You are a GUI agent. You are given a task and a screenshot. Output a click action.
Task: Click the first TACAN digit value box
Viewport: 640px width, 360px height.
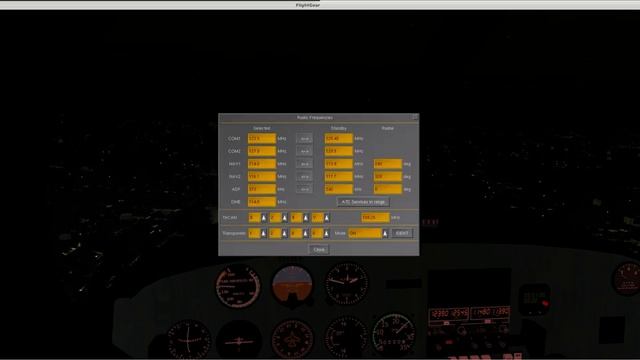(254, 218)
